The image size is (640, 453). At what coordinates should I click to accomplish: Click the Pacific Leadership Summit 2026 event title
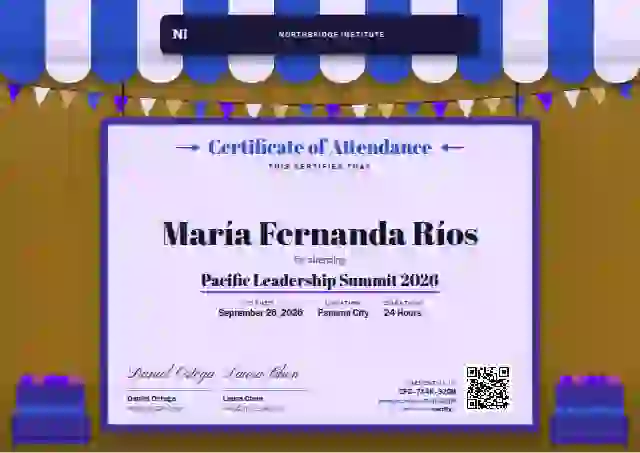pos(320,280)
